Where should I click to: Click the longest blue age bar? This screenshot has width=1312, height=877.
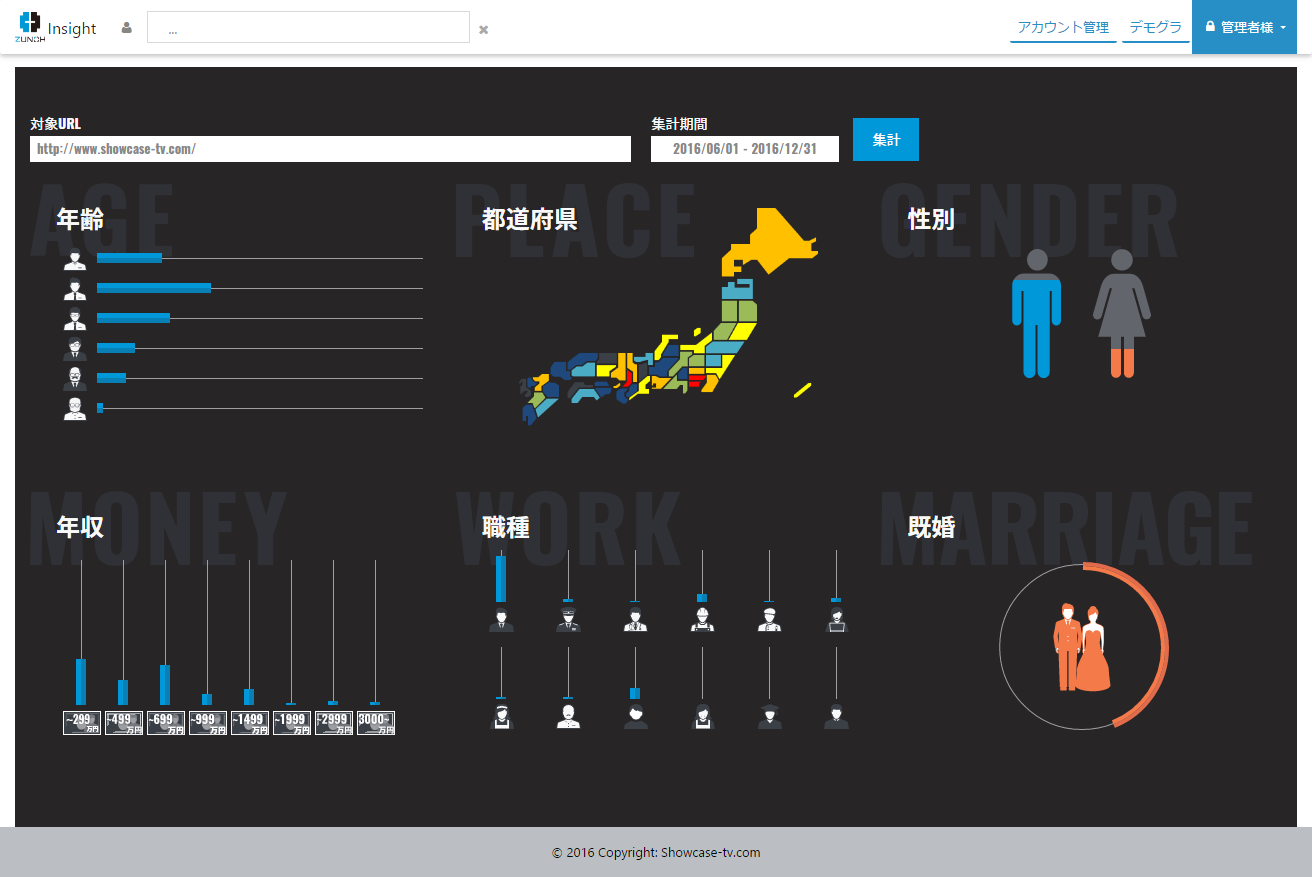click(154, 288)
